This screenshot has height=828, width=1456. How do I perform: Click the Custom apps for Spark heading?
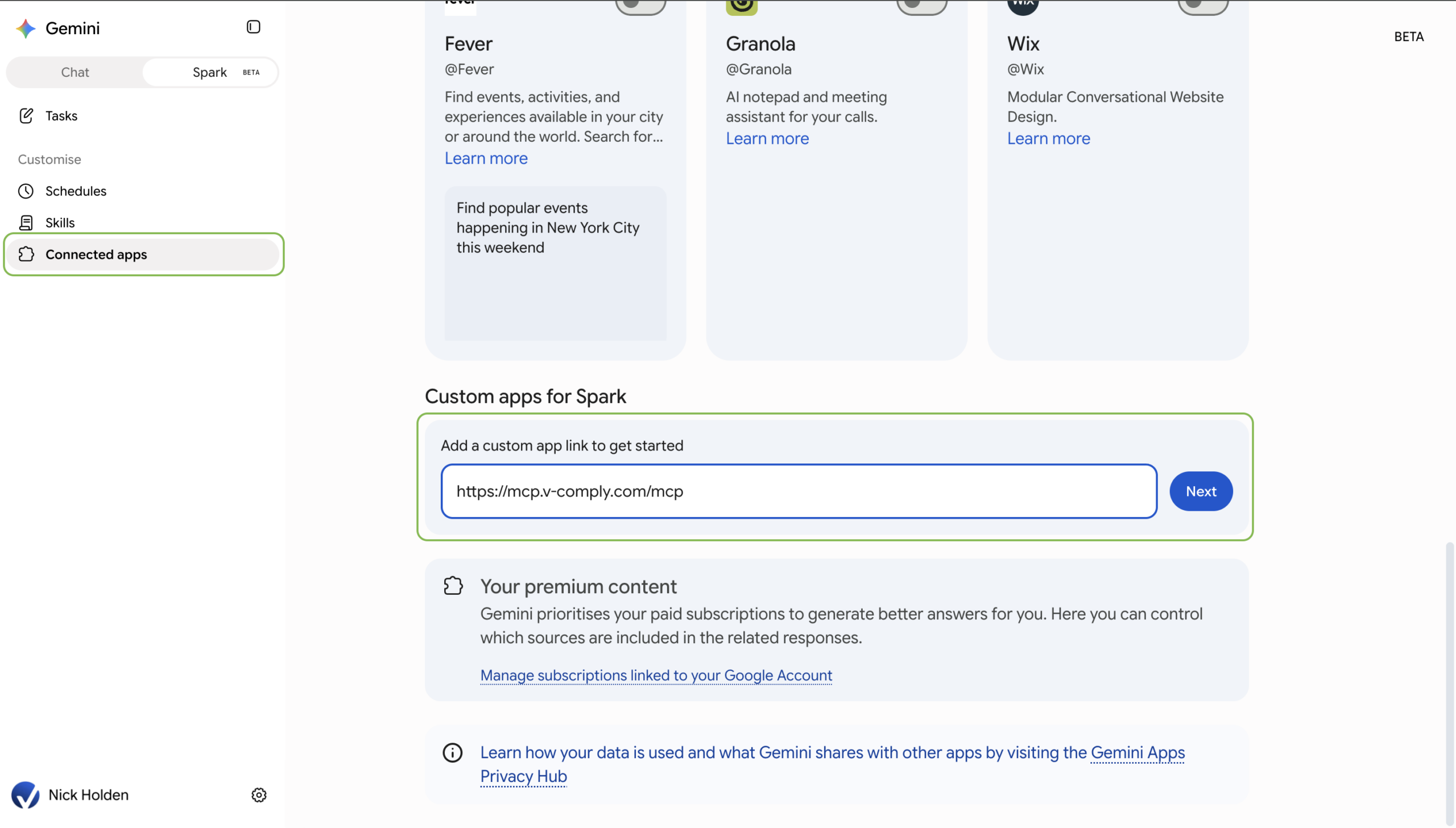[x=526, y=396]
